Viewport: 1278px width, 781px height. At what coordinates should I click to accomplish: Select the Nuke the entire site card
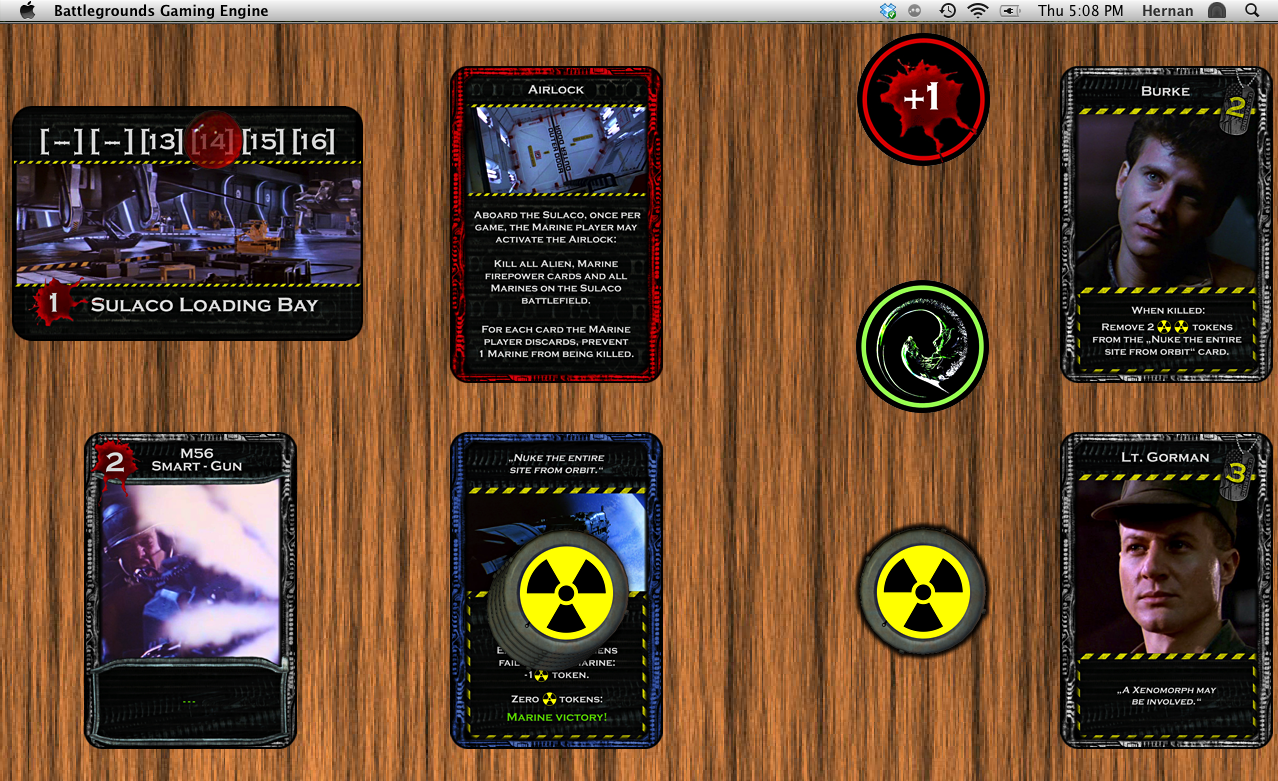pos(556,590)
